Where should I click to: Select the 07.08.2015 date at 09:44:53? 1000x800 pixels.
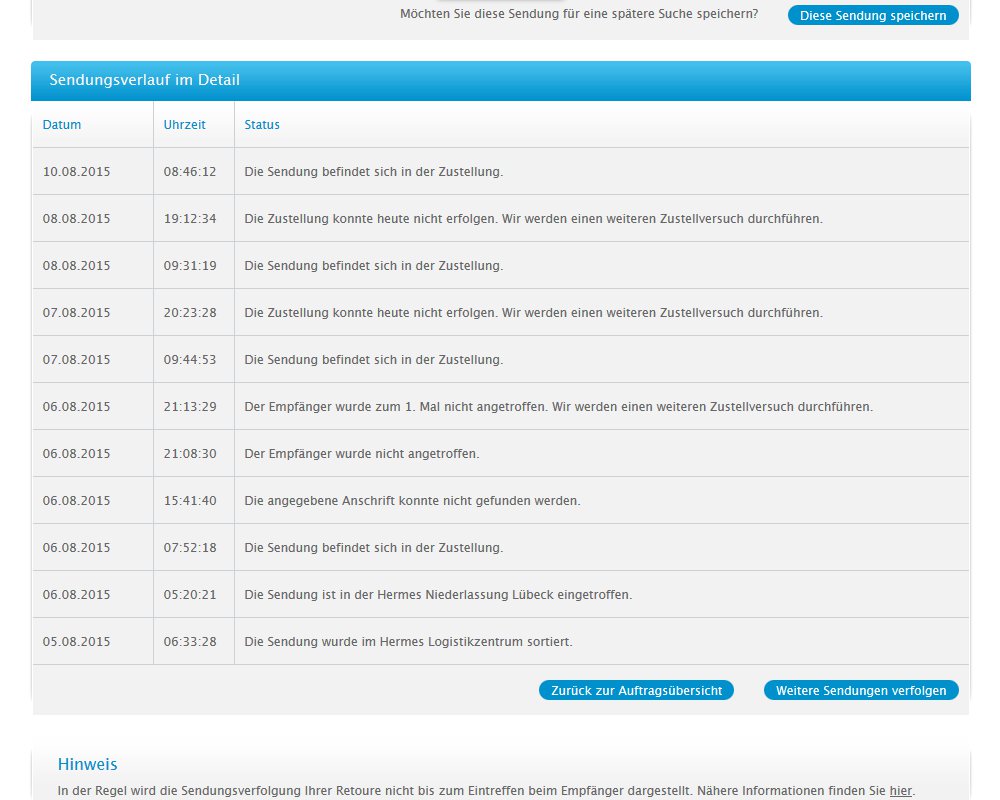tap(77, 360)
